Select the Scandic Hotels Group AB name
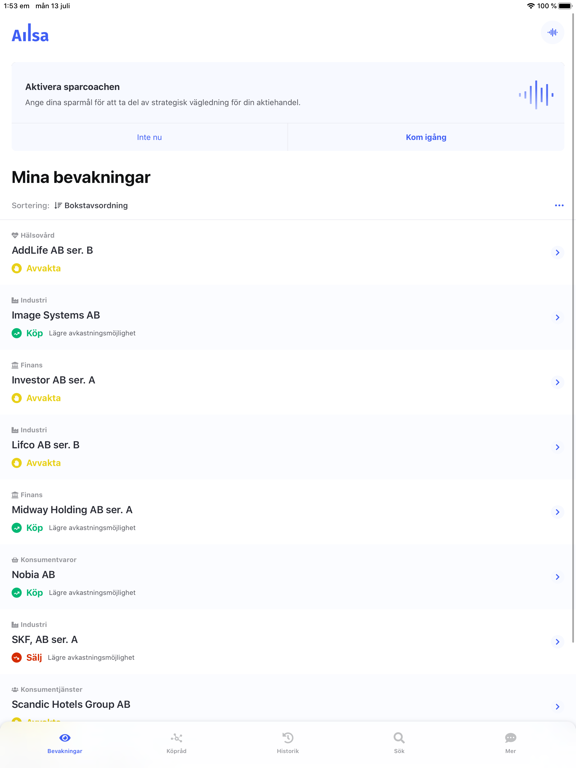The image size is (576, 768). 71,704
